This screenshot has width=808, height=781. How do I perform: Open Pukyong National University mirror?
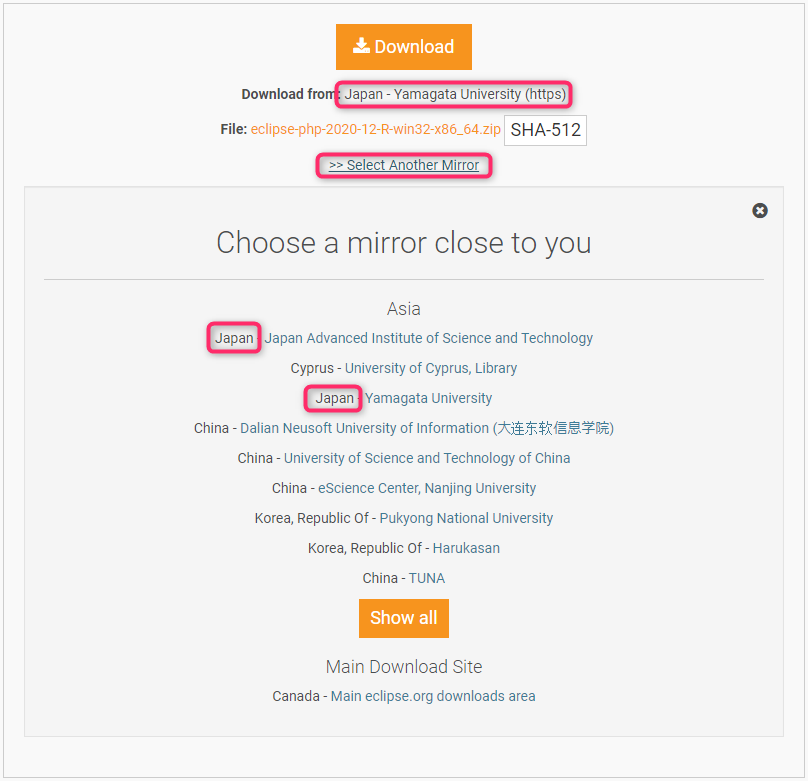click(466, 518)
